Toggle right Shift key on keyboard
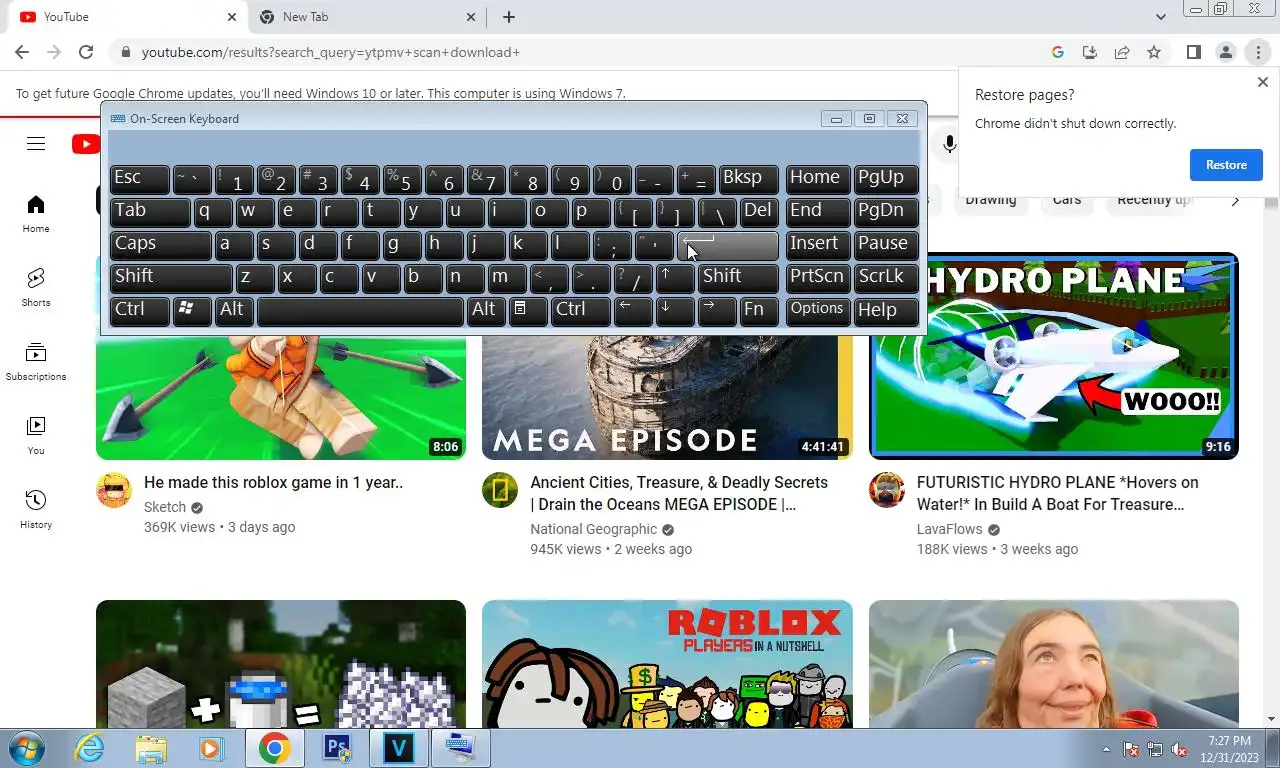 [738, 278]
